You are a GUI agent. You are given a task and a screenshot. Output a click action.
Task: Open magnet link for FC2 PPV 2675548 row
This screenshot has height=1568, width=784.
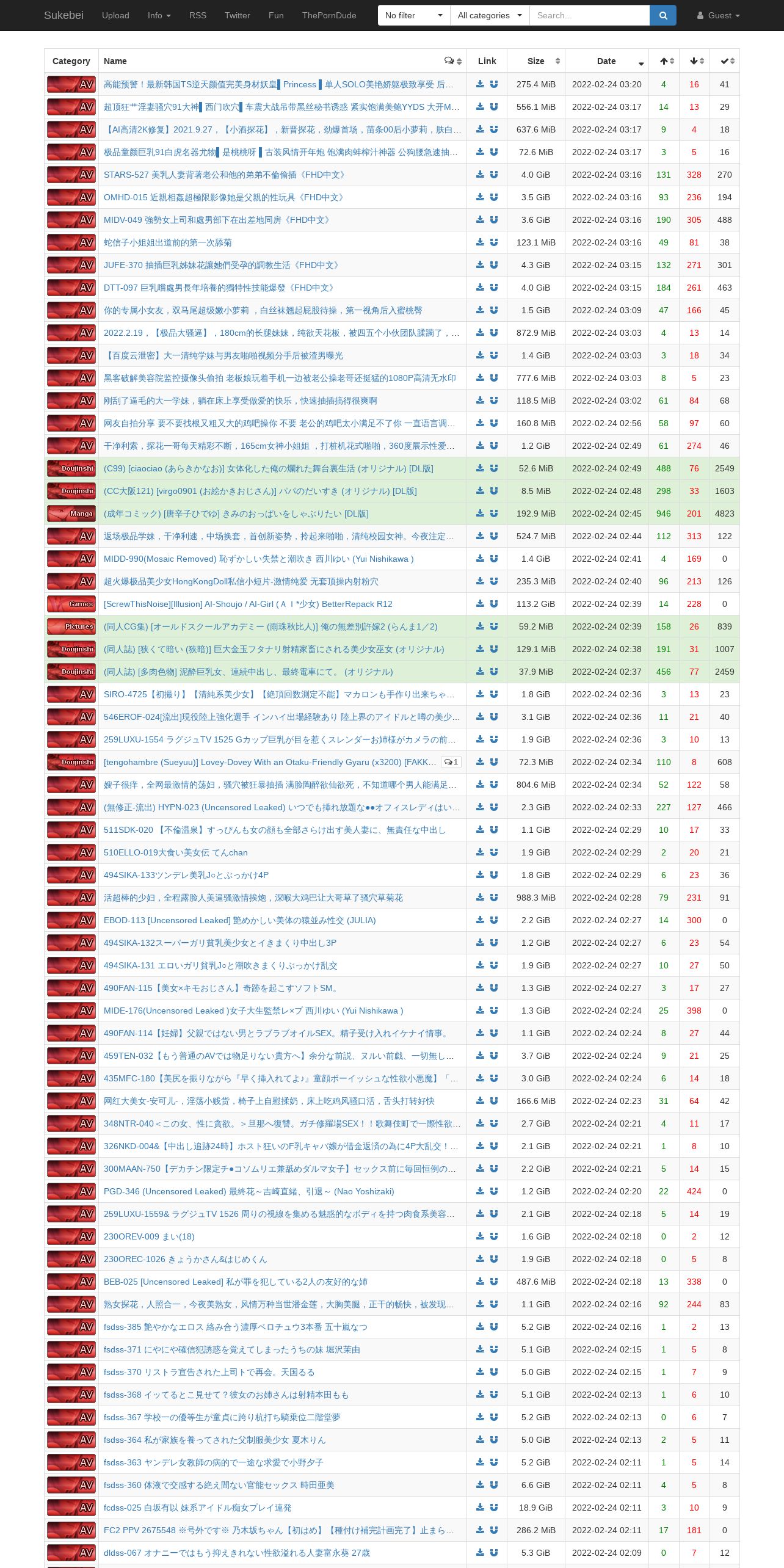(x=494, y=1530)
